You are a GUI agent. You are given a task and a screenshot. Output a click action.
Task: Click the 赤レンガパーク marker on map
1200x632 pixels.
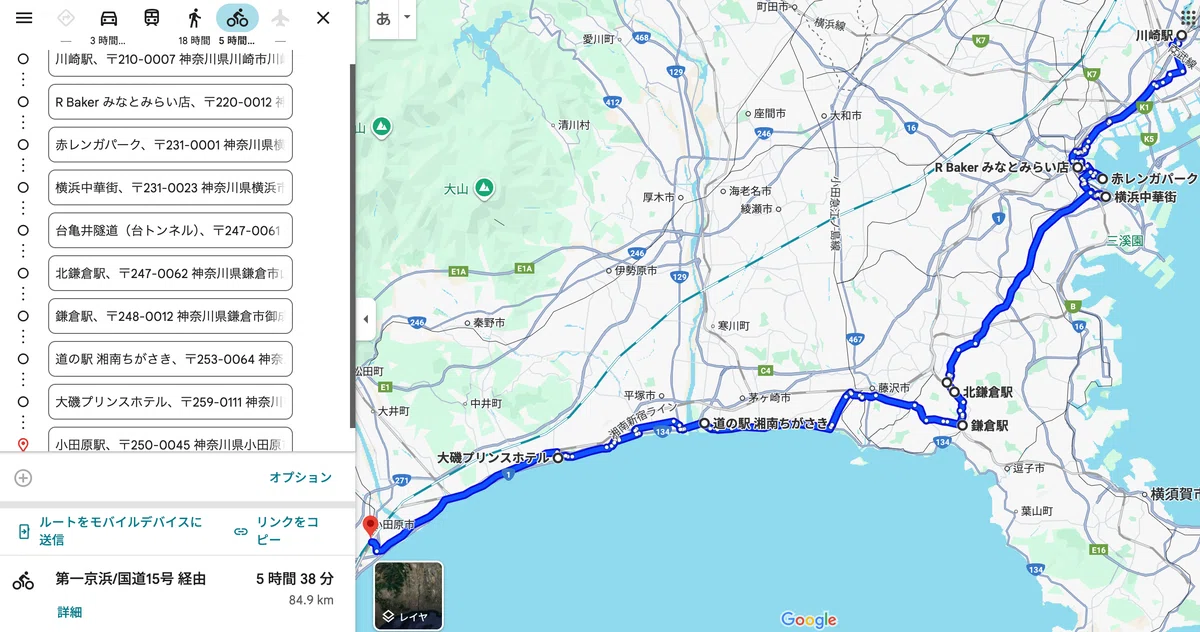pos(1102,178)
